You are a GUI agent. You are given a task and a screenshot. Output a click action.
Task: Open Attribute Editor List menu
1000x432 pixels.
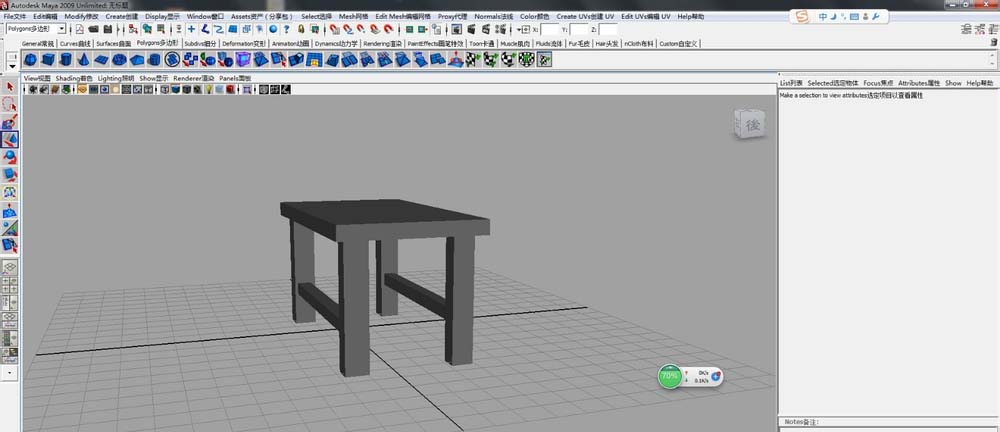791,83
